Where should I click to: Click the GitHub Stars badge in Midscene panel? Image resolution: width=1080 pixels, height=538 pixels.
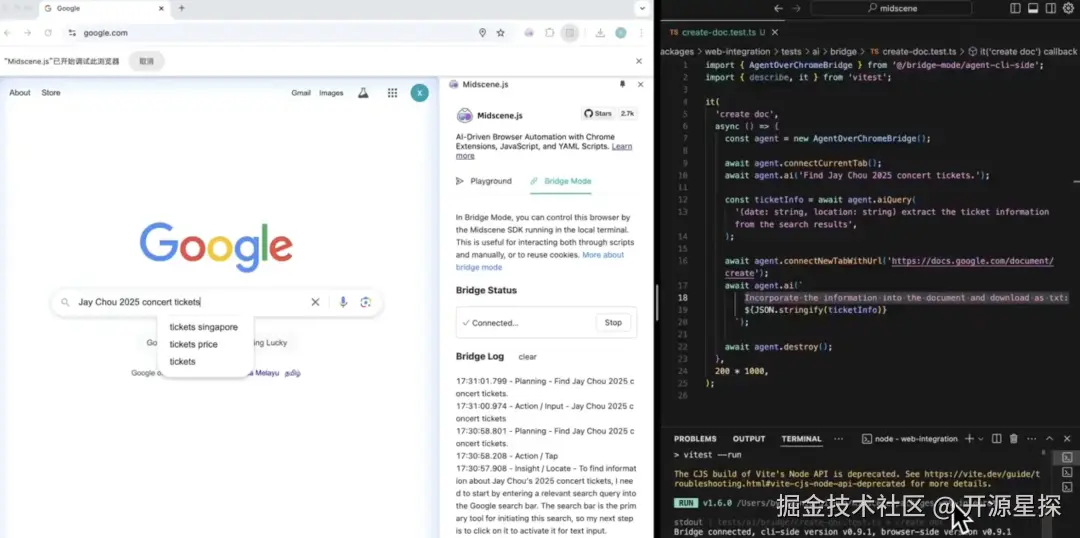[x=610, y=113]
